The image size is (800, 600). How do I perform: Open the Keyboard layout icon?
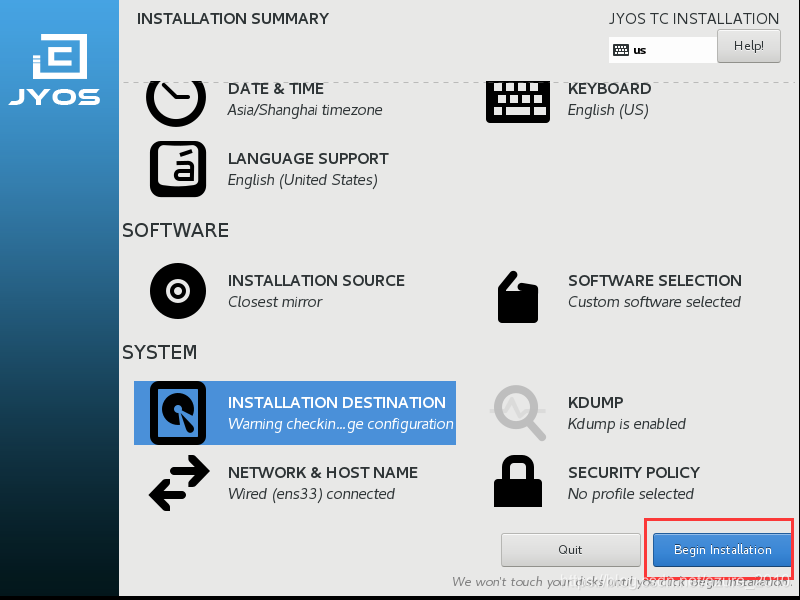(x=518, y=102)
